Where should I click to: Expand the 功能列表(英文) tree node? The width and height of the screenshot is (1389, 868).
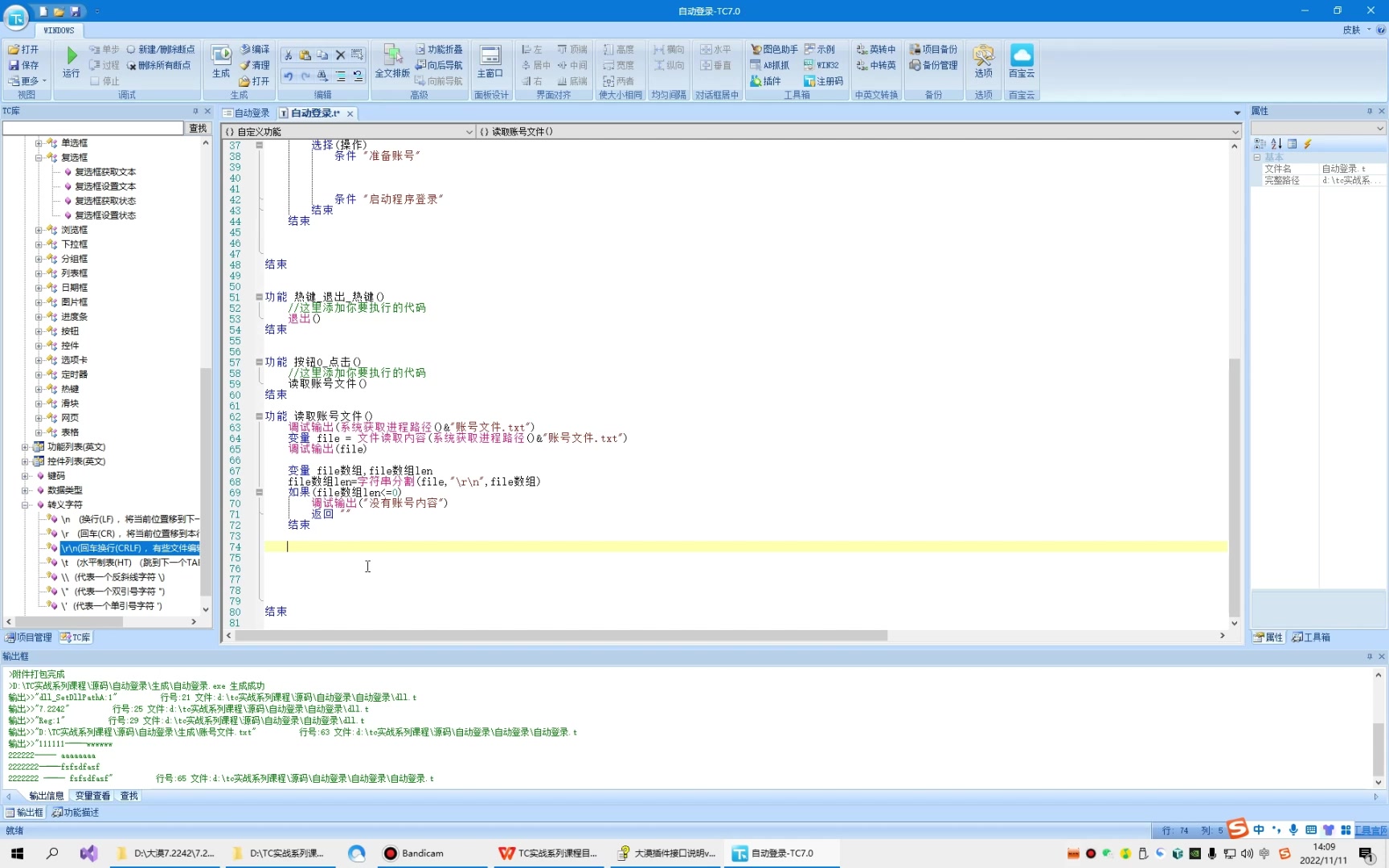pos(25,447)
